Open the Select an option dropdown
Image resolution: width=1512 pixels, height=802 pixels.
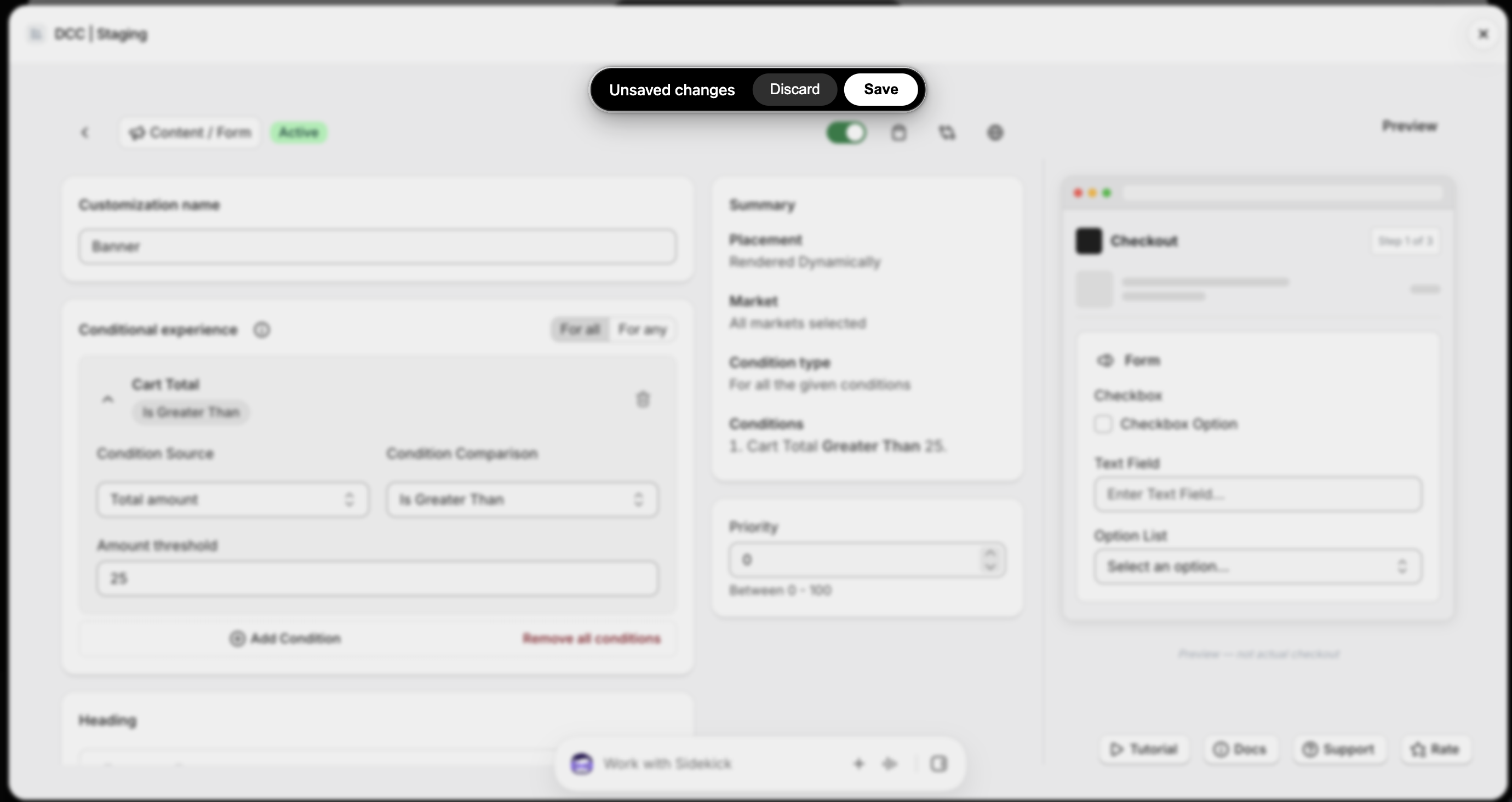[1258, 566]
